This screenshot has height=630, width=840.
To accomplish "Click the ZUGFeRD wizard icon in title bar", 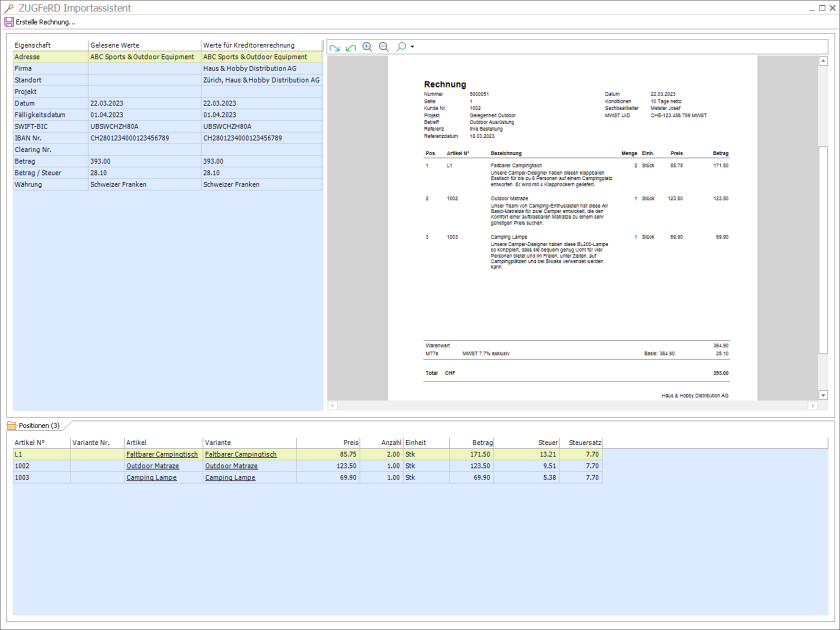I will click(x=9, y=8).
